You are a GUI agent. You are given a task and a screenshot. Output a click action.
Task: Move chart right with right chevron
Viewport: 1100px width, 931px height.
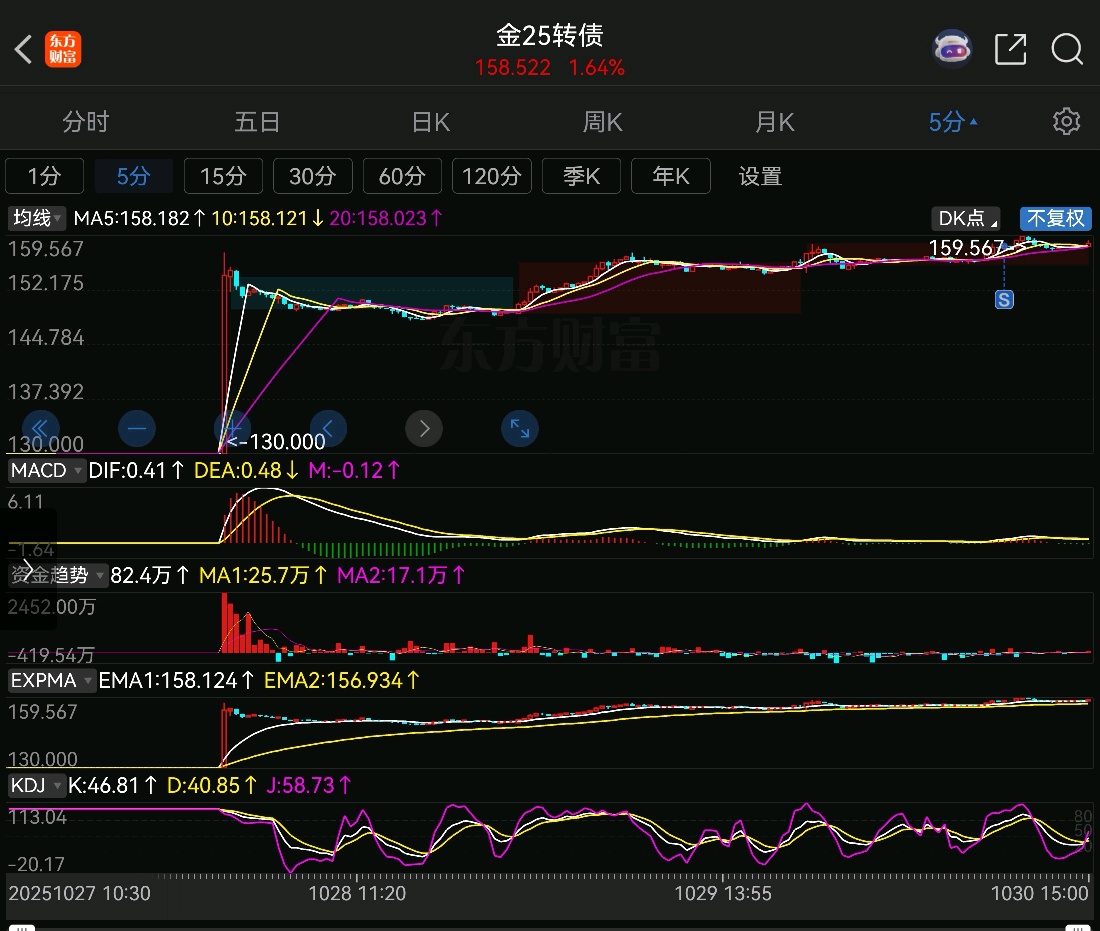click(424, 428)
